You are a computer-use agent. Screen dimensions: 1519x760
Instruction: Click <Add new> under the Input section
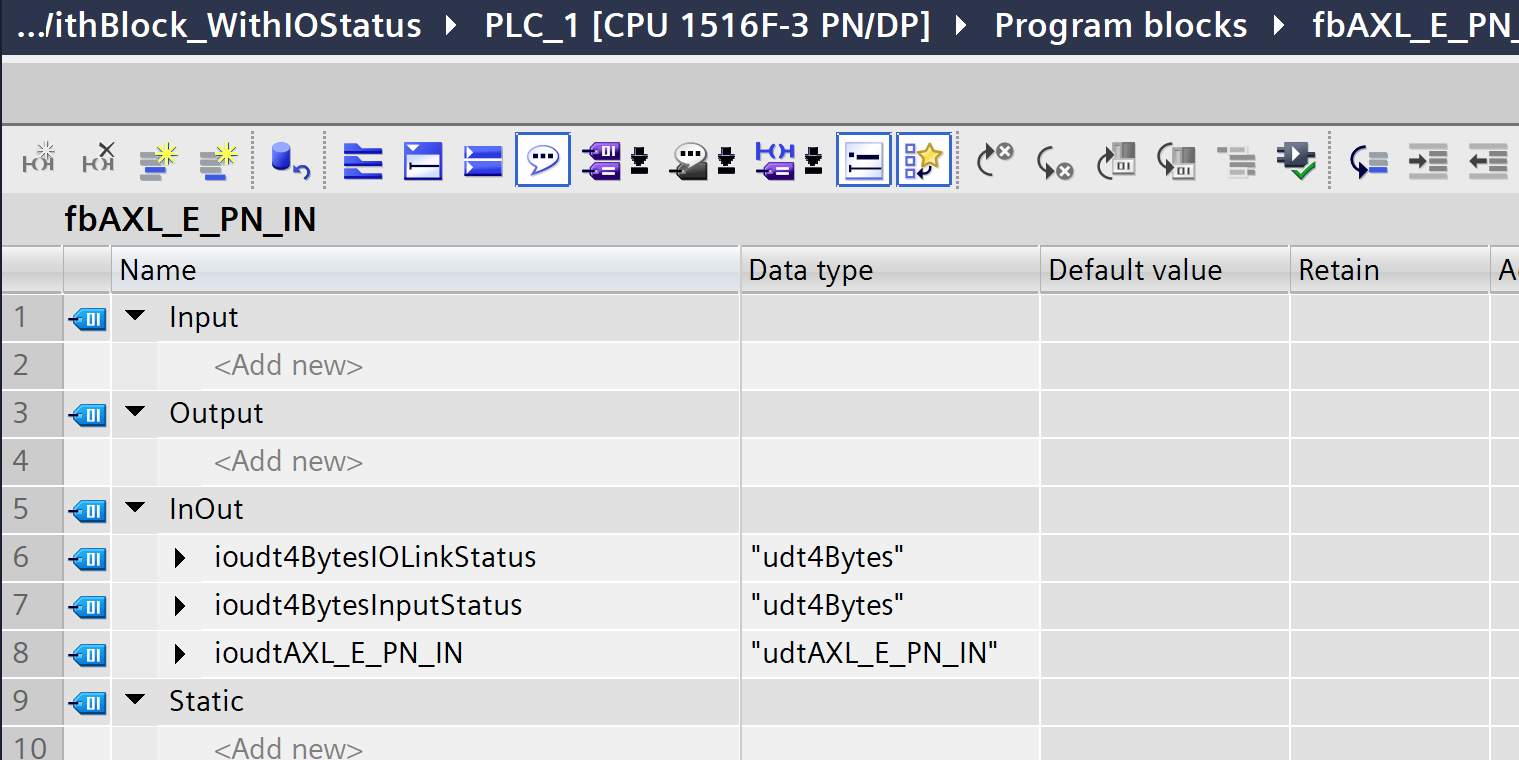pyautogui.click(x=288, y=366)
